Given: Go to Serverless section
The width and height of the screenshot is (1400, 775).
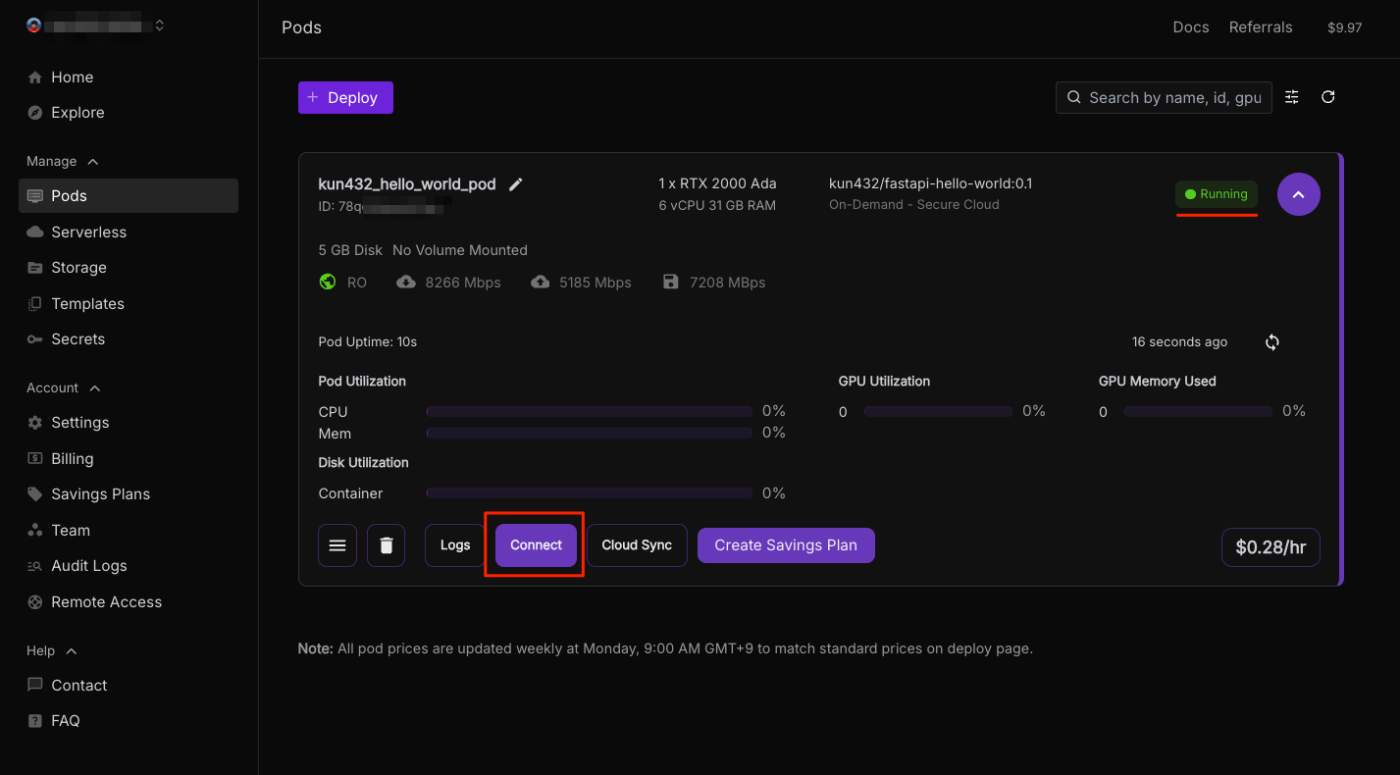Looking at the screenshot, I should point(128,232).
